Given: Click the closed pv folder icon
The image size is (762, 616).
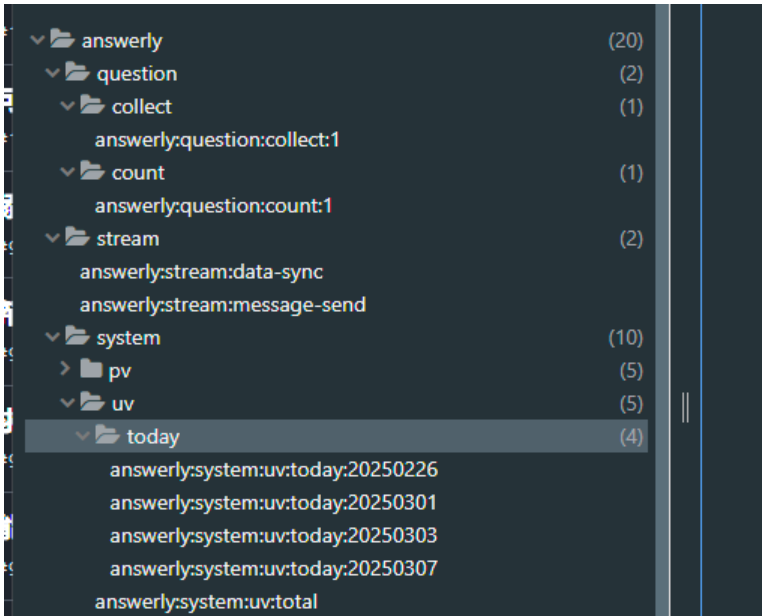Looking at the screenshot, I should [93, 371].
